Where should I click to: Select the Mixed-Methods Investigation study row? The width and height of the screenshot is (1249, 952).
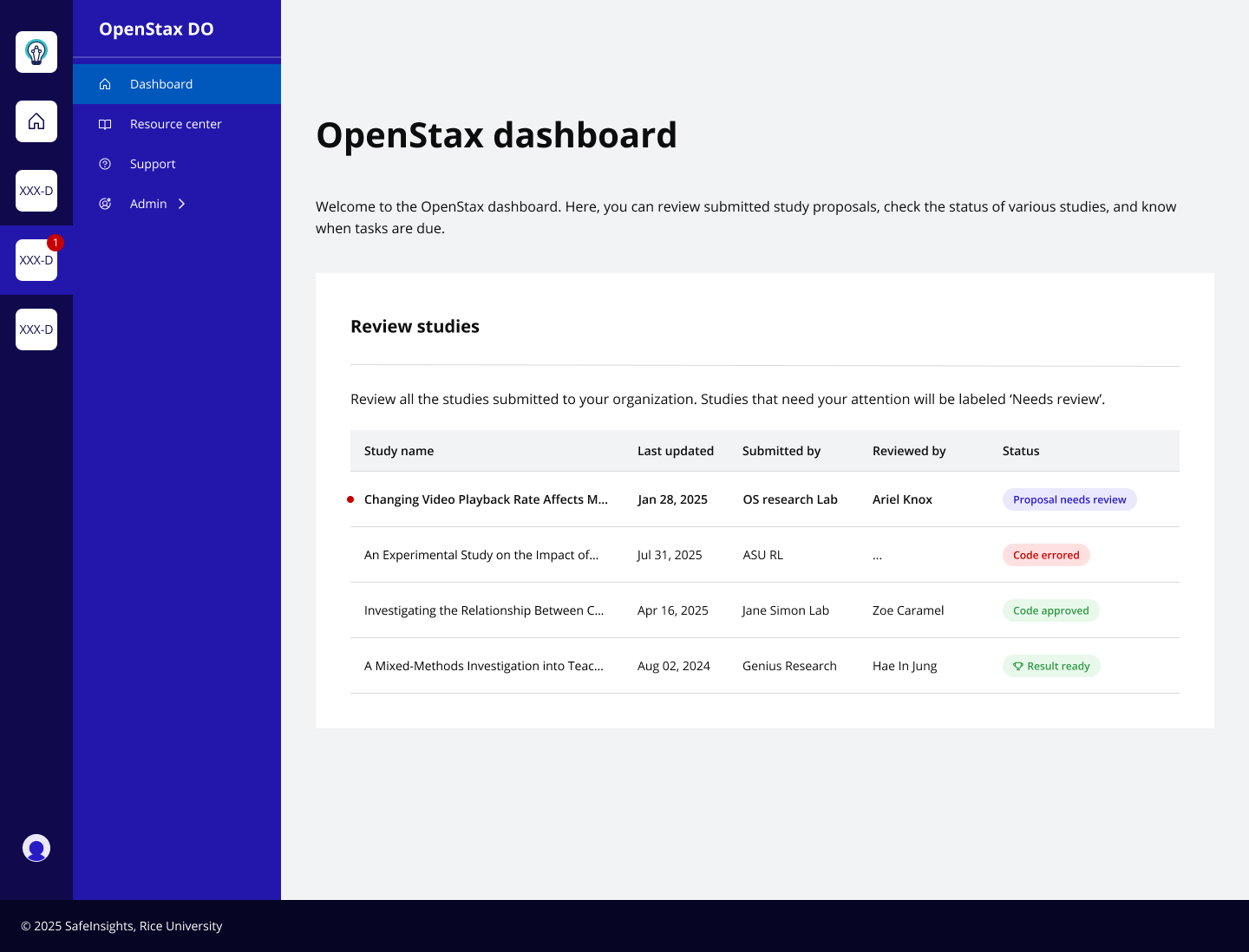(x=484, y=666)
